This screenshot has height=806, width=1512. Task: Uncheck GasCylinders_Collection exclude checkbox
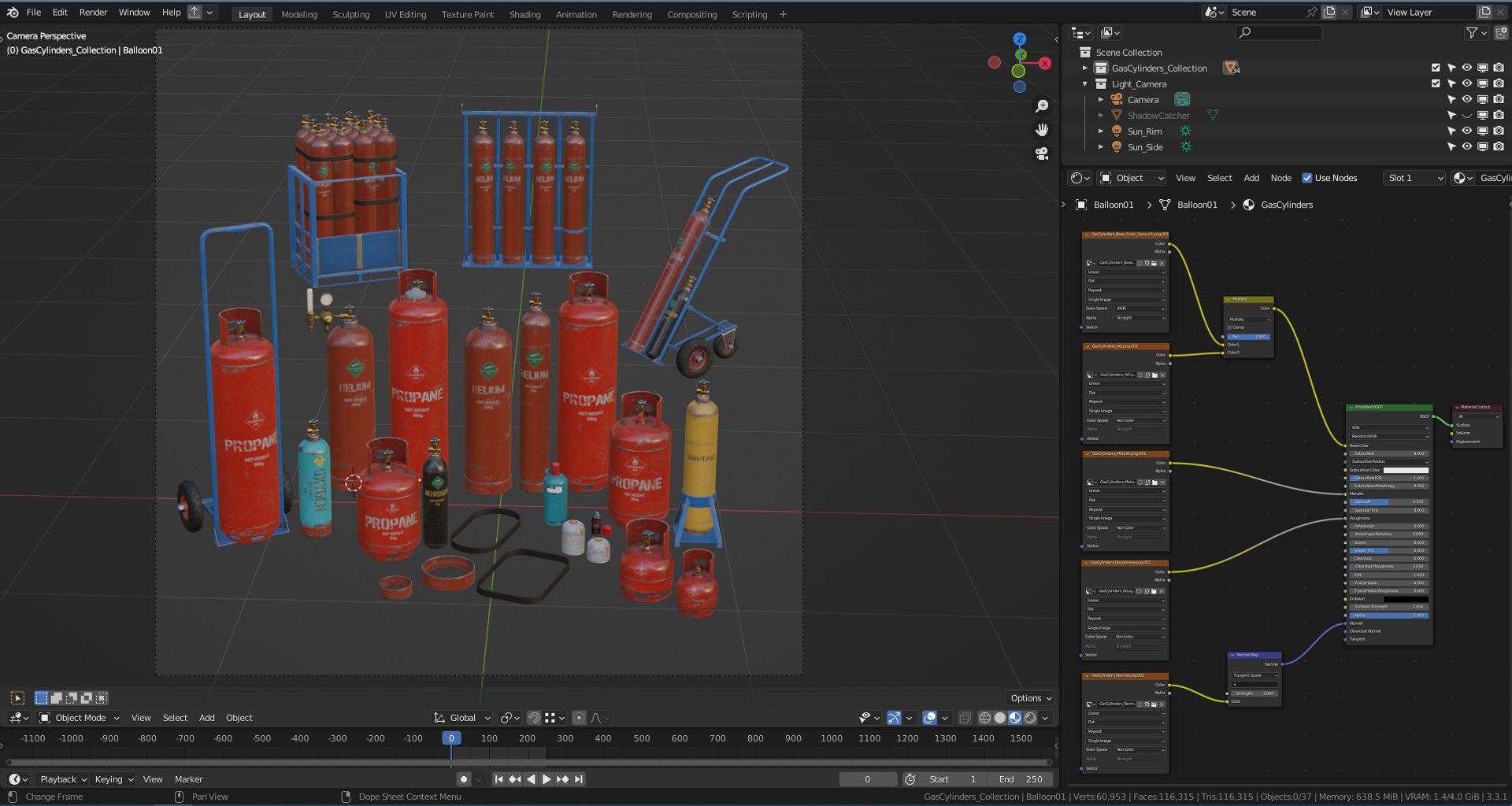coord(1436,68)
